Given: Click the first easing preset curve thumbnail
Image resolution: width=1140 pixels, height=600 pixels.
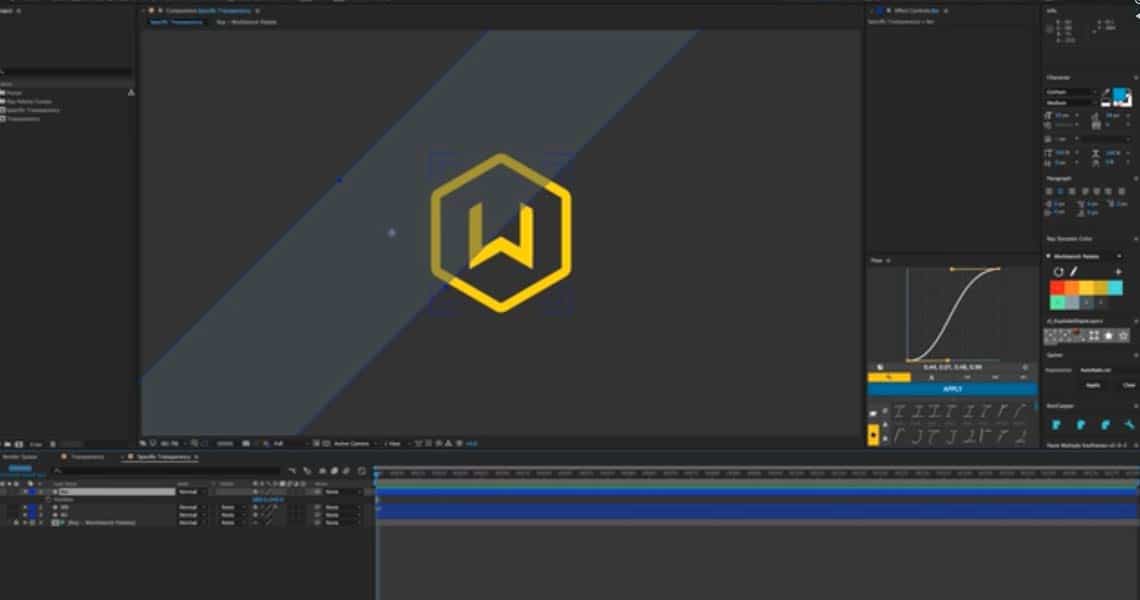Looking at the screenshot, I should coord(899,411).
